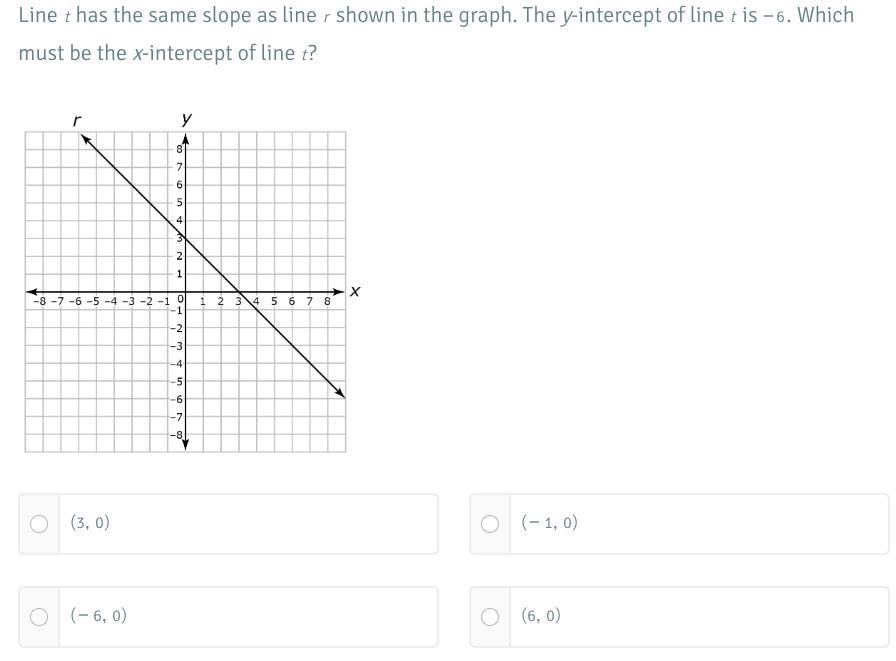Click the origin 0 label on graph

click(181, 298)
